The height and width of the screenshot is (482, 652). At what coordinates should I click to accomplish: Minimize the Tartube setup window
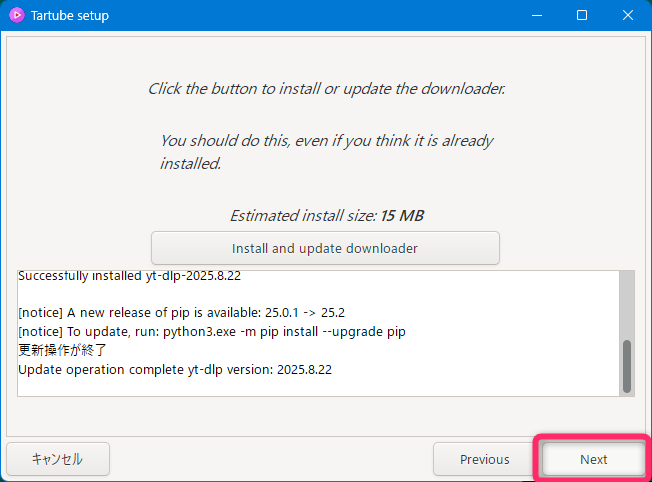coord(537,15)
